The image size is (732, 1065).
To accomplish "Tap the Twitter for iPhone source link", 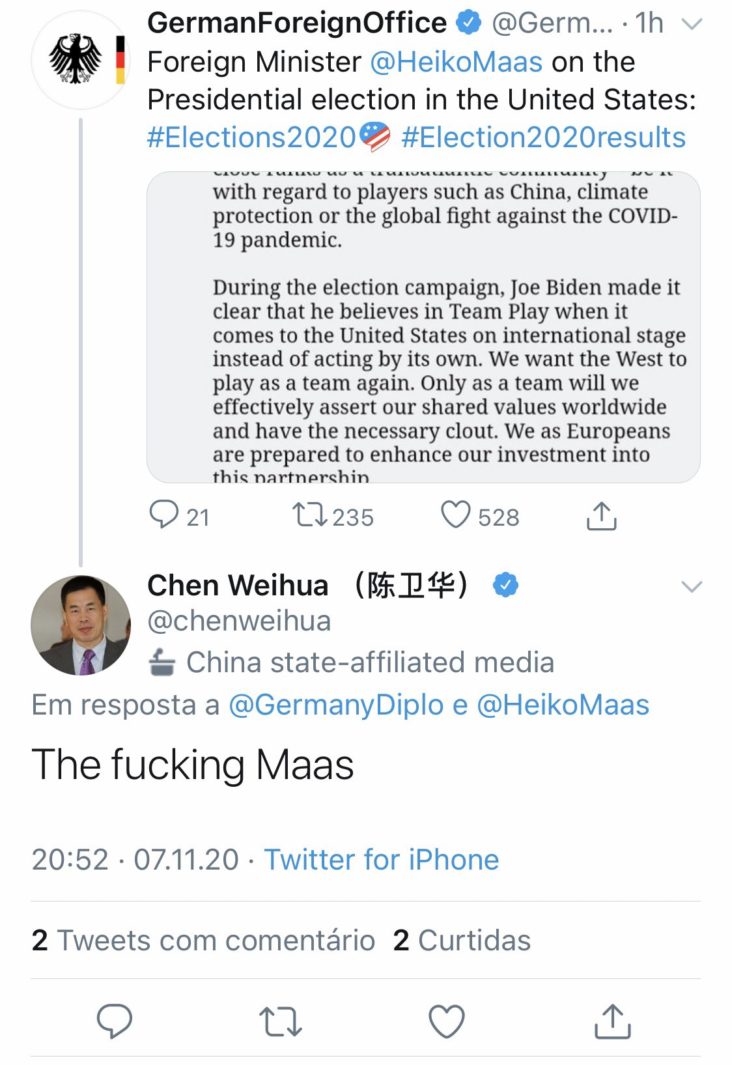I will [381, 859].
